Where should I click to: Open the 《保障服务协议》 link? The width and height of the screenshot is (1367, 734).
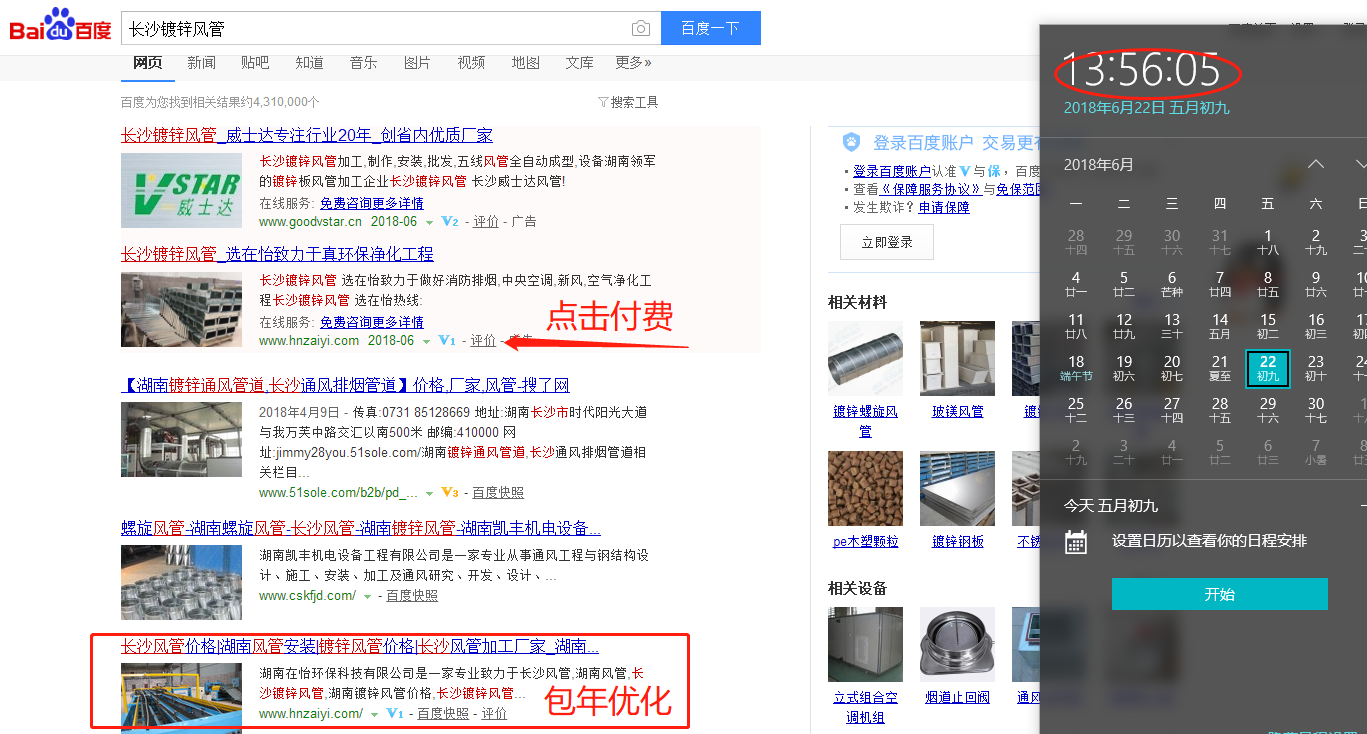coord(931,189)
